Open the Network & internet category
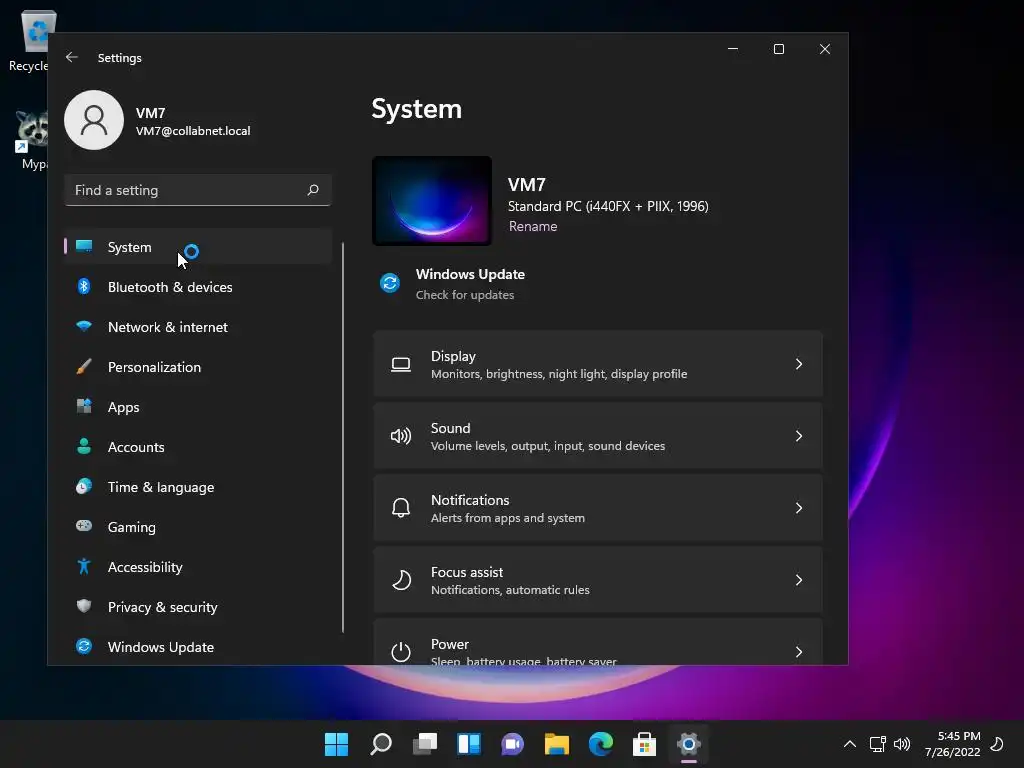 [199, 327]
